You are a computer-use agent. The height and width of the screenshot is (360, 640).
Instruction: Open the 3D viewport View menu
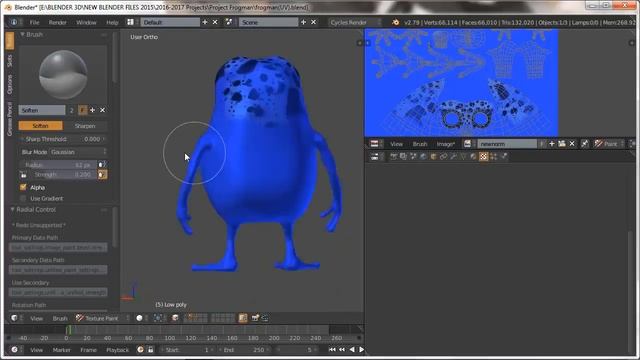coord(36,318)
